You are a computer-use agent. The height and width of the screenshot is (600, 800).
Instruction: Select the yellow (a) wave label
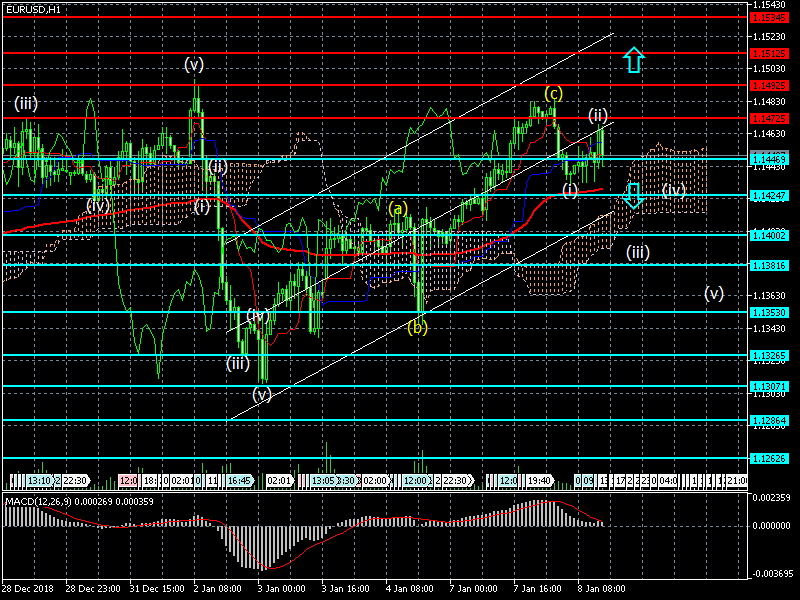pos(398,209)
